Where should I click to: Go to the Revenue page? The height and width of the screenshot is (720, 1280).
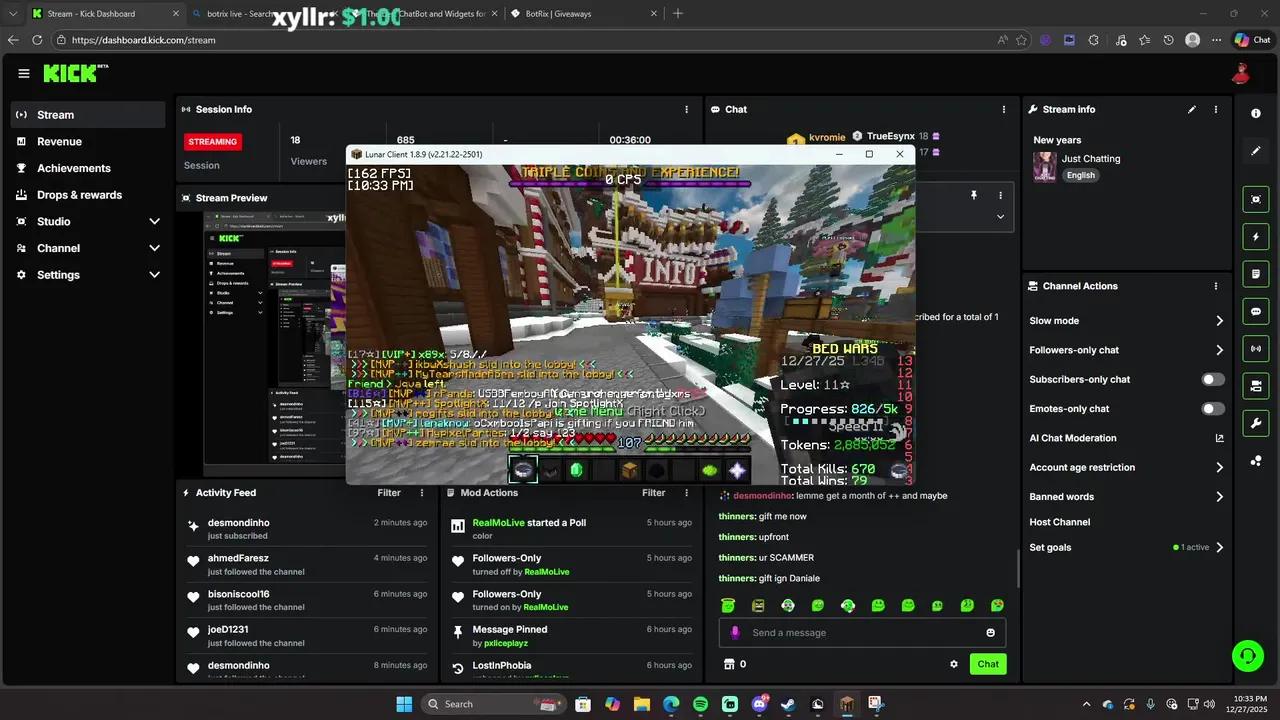click(88, 142)
